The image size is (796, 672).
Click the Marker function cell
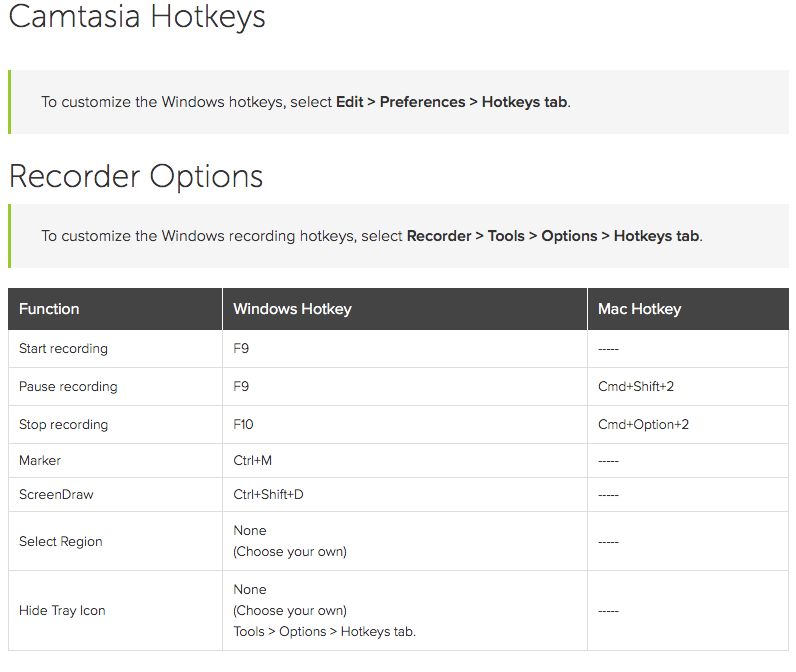(40, 461)
